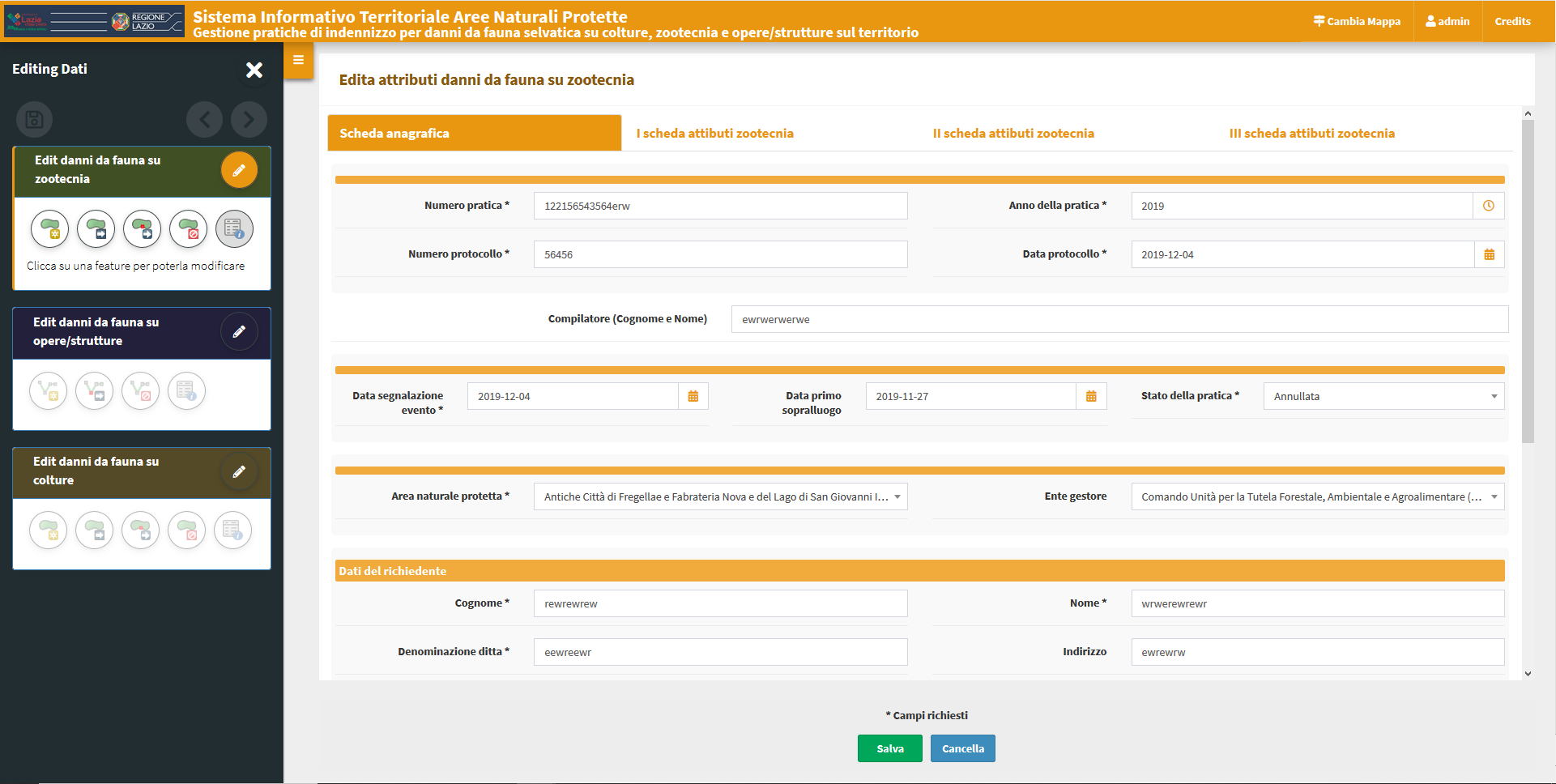Toggle pencil for colture editing layer
The image size is (1556, 784).
point(239,471)
